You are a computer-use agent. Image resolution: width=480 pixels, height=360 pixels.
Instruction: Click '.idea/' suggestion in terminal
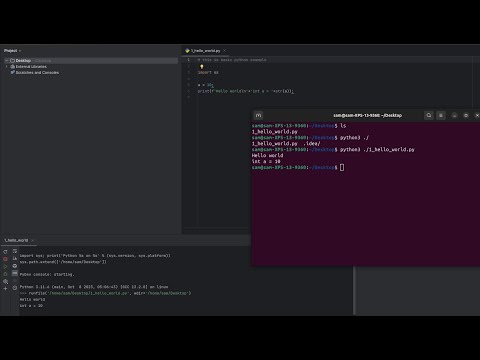(312, 144)
